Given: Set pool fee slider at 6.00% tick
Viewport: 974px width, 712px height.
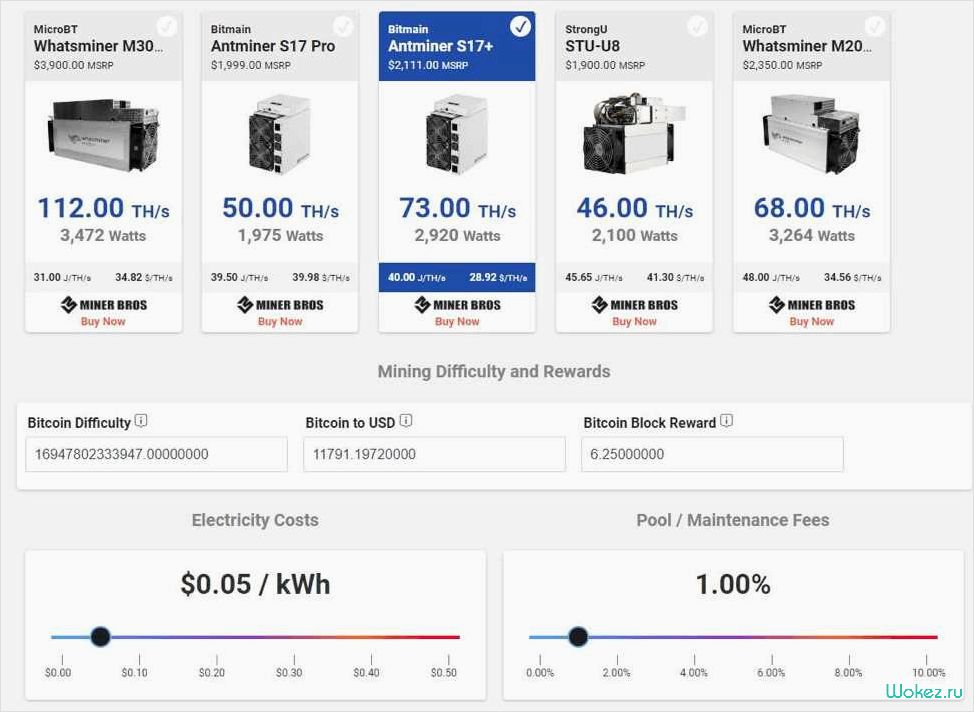Looking at the screenshot, I should 771,637.
